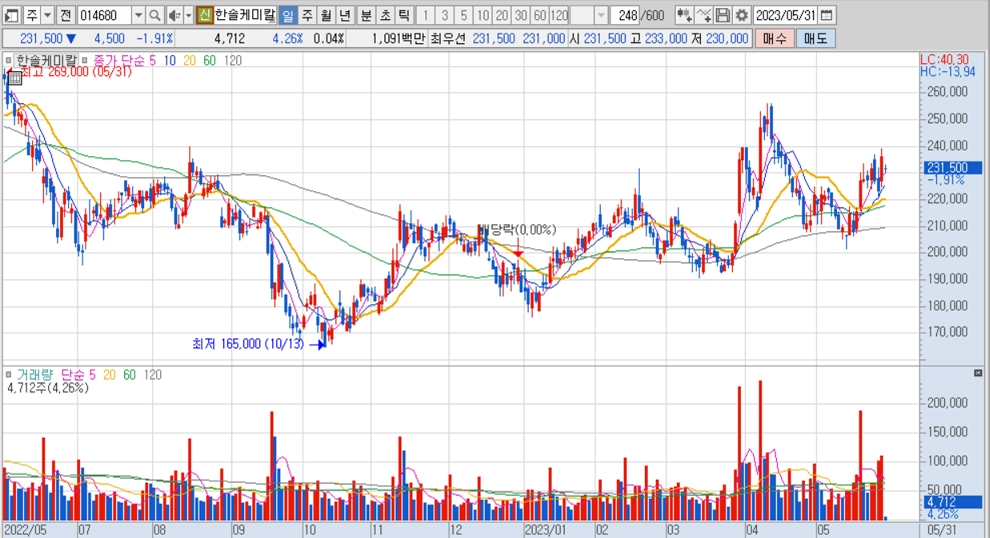Click the magnifier stock search icon
The height and width of the screenshot is (538, 990).
tap(155, 15)
